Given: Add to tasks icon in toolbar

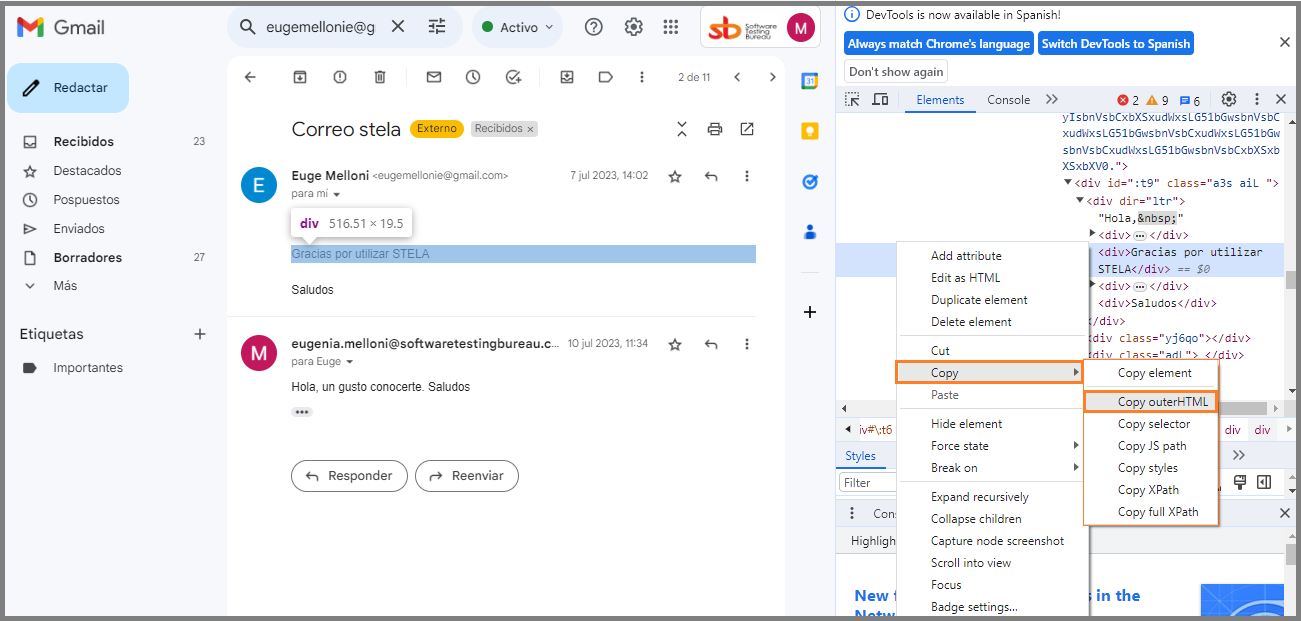Looking at the screenshot, I should (x=513, y=77).
